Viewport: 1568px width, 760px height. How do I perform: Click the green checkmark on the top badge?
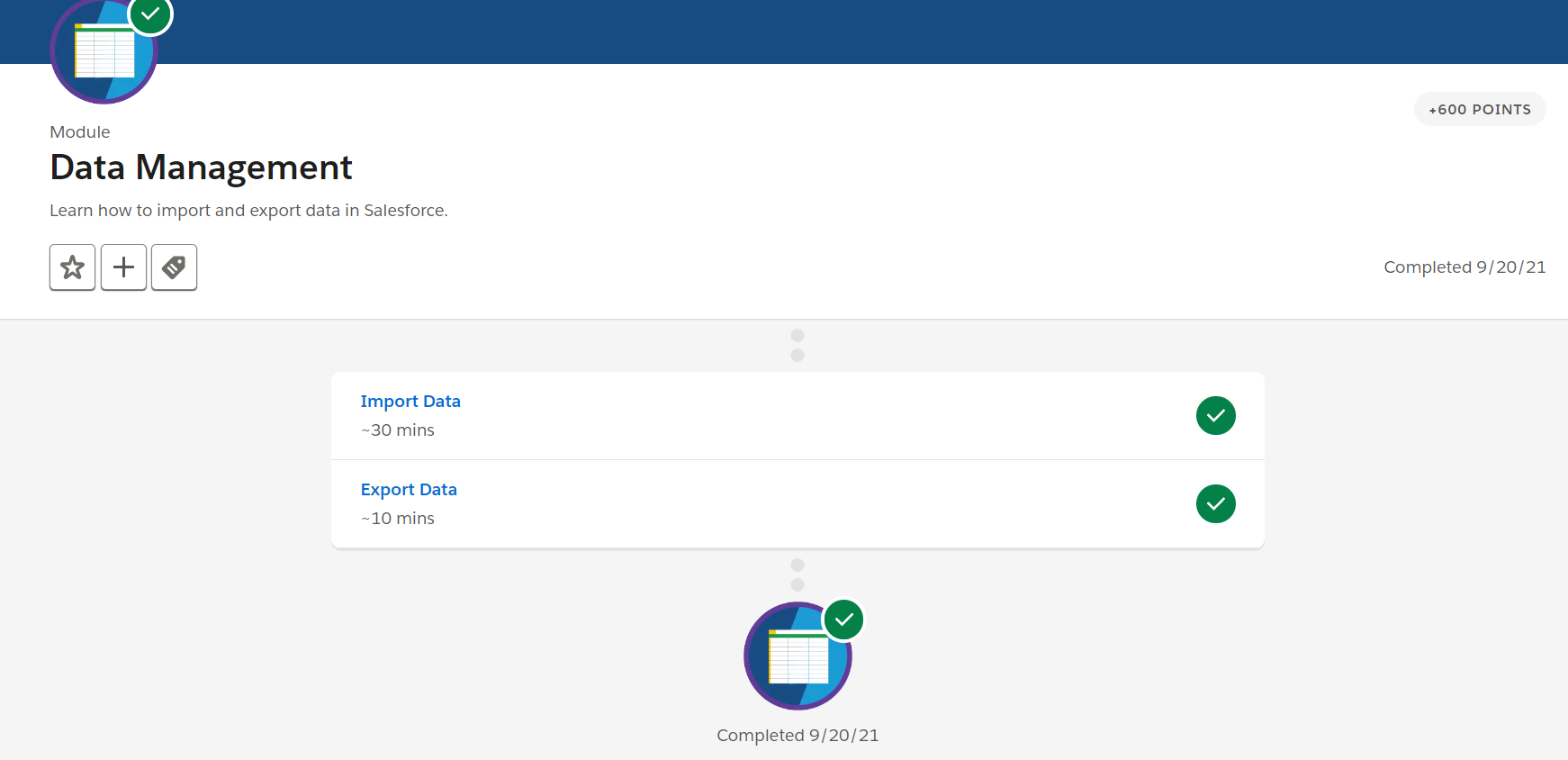click(150, 14)
